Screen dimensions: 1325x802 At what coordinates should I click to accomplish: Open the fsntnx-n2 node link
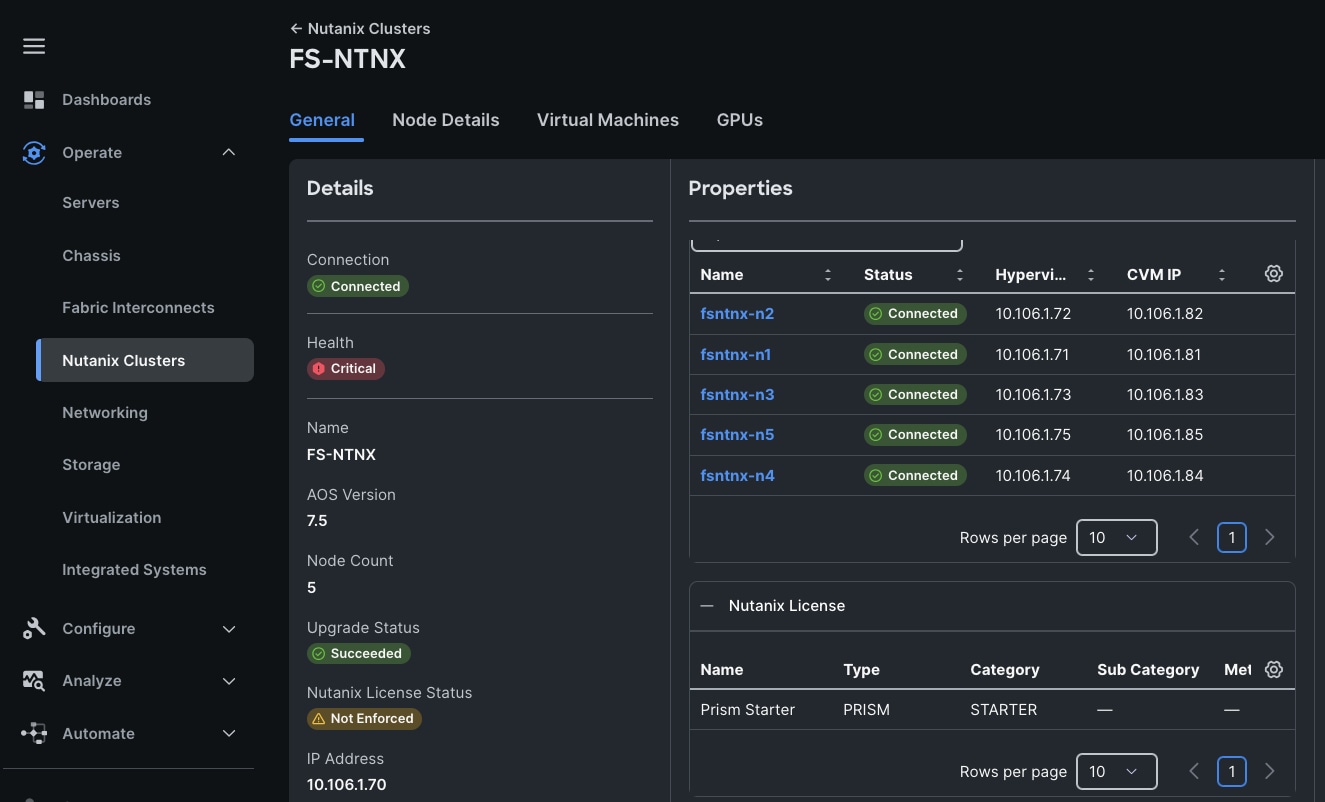pyautogui.click(x=737, y=314)
